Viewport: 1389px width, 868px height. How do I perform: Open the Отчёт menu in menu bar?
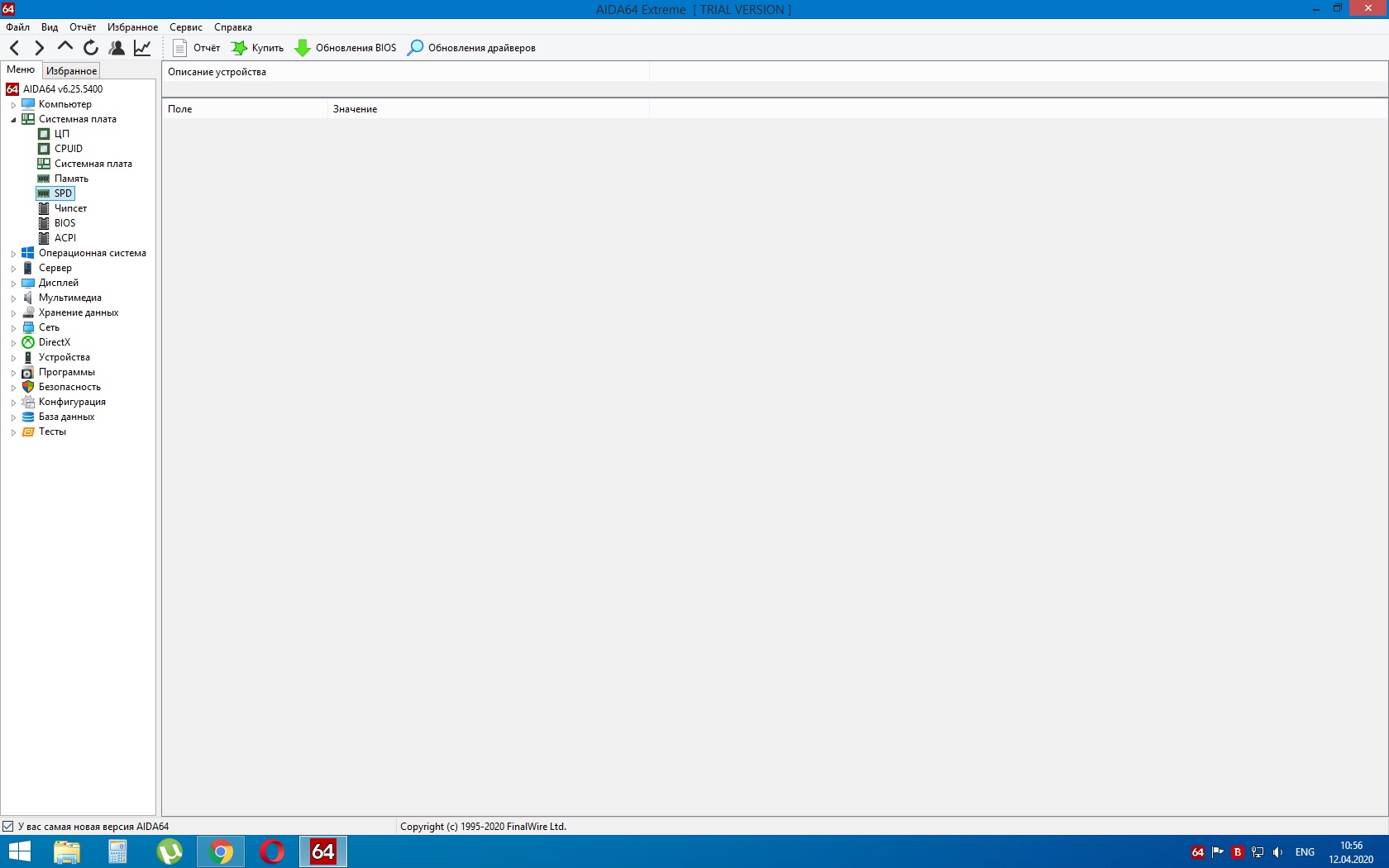[83, 27]
